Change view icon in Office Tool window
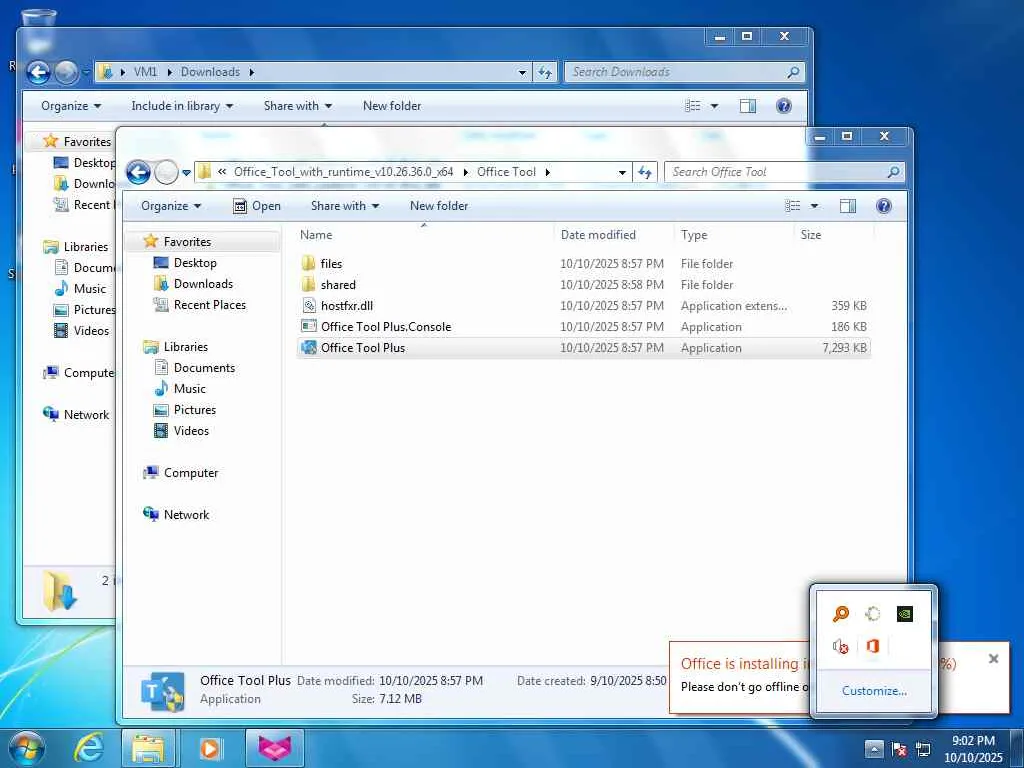The height and width of the screenshot is (768, 1024). pos(793,206)
